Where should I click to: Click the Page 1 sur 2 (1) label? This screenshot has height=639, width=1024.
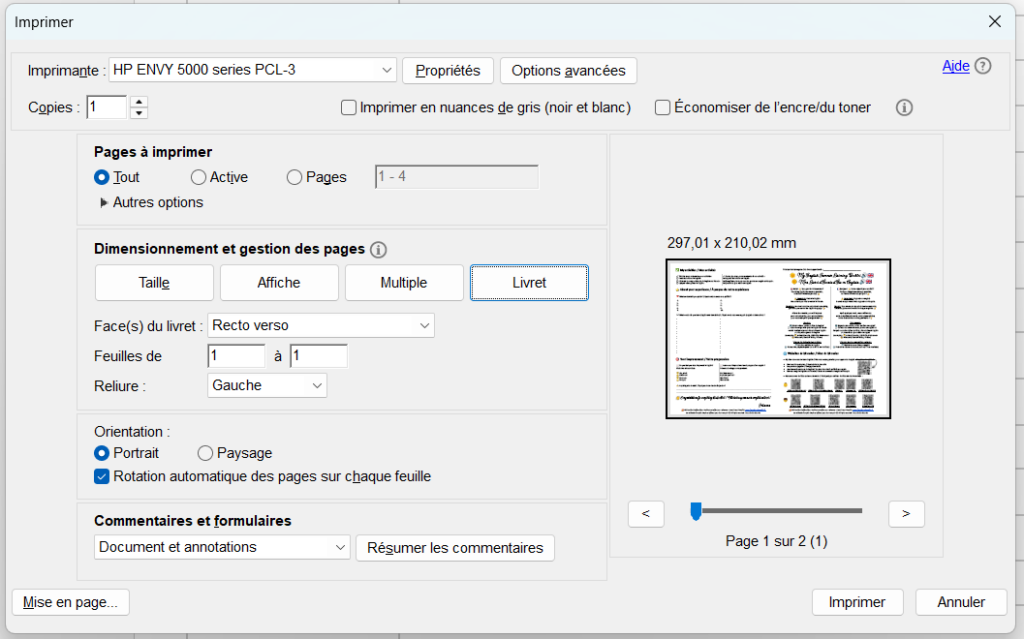click(x=776, y=542)
